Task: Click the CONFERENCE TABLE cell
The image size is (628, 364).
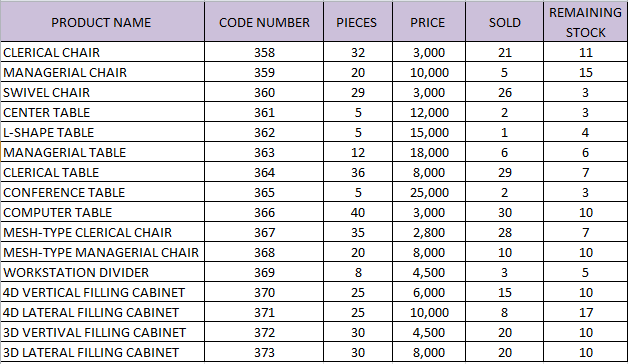Action: click(103, 192)
